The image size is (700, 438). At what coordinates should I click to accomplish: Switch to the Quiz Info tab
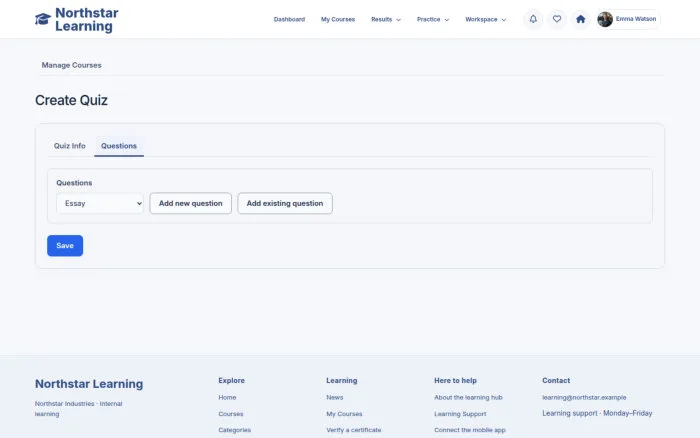point(70,146)
